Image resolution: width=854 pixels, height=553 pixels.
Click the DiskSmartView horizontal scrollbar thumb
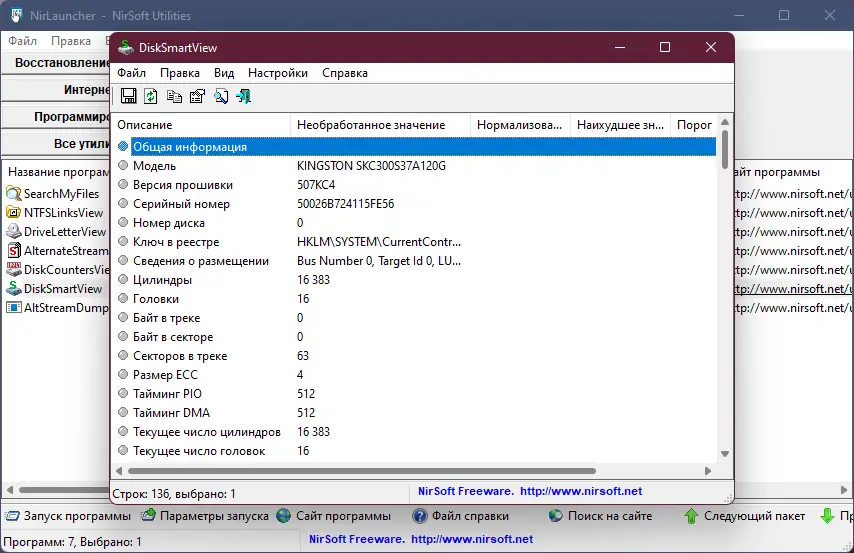click(x=362, y=471)
